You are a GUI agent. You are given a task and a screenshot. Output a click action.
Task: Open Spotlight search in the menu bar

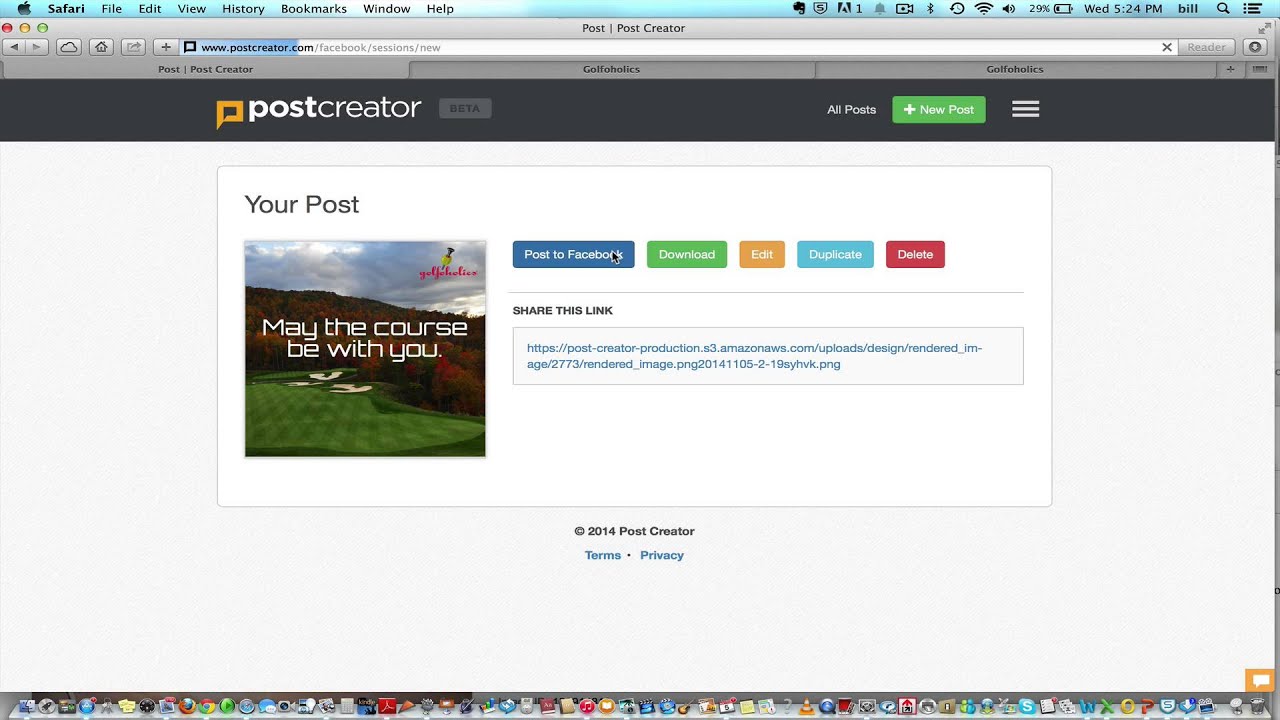(1223, 8)
